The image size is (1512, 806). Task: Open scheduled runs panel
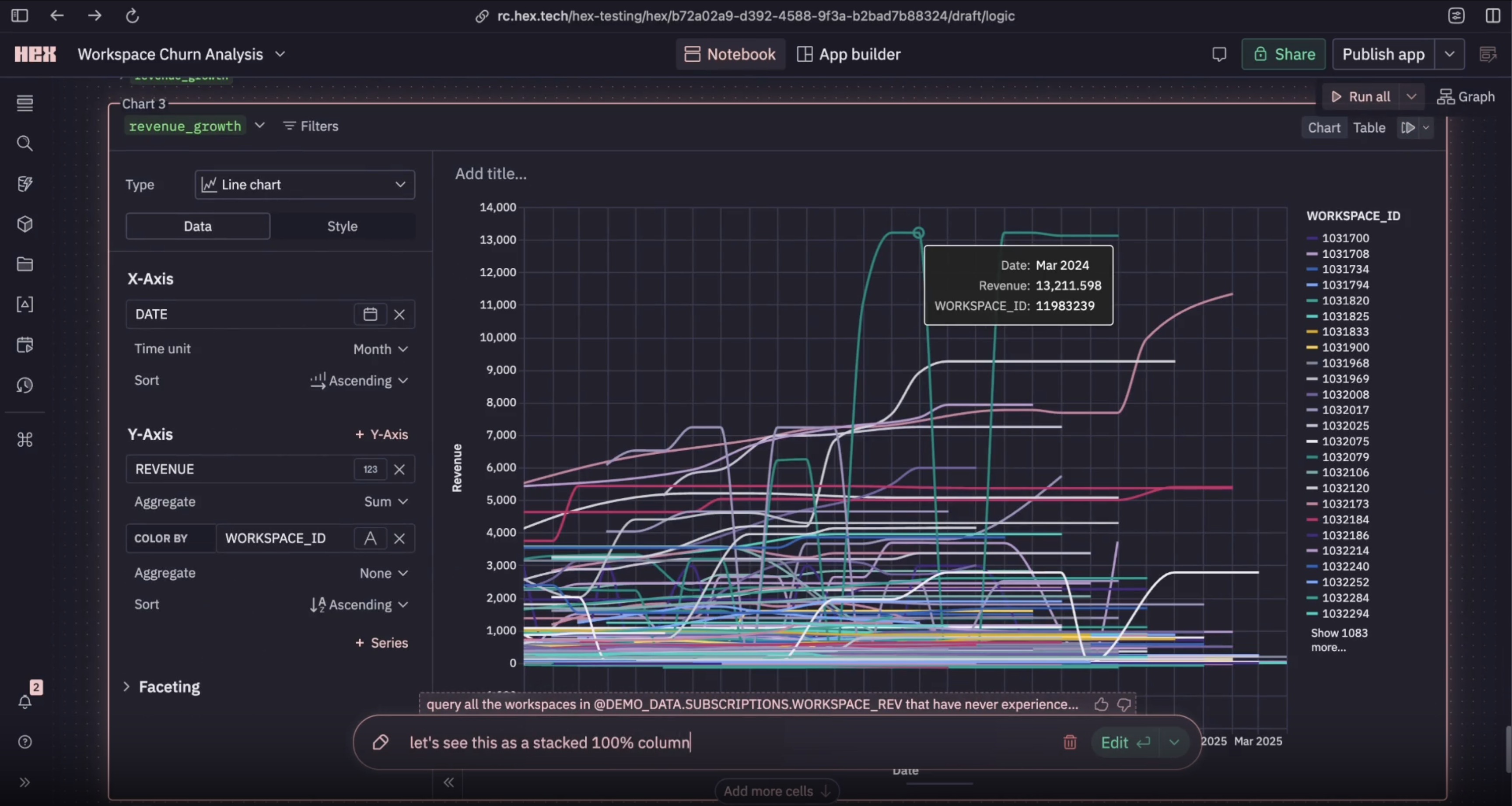(x=25, y=345)
